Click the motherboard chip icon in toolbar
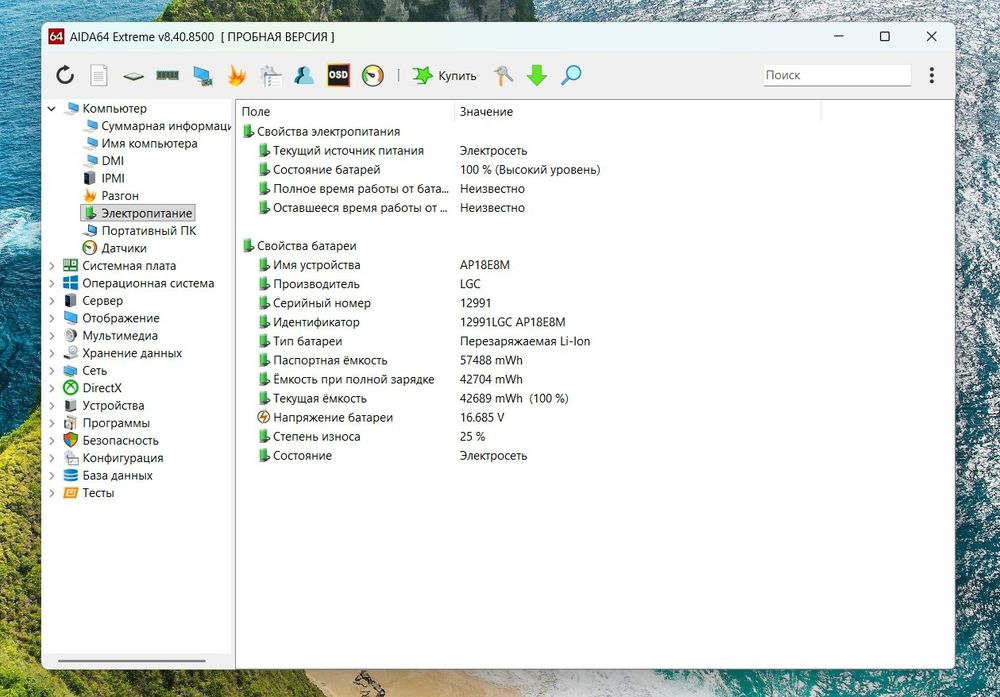1000x697 pixels. click(x=133, y=76)
